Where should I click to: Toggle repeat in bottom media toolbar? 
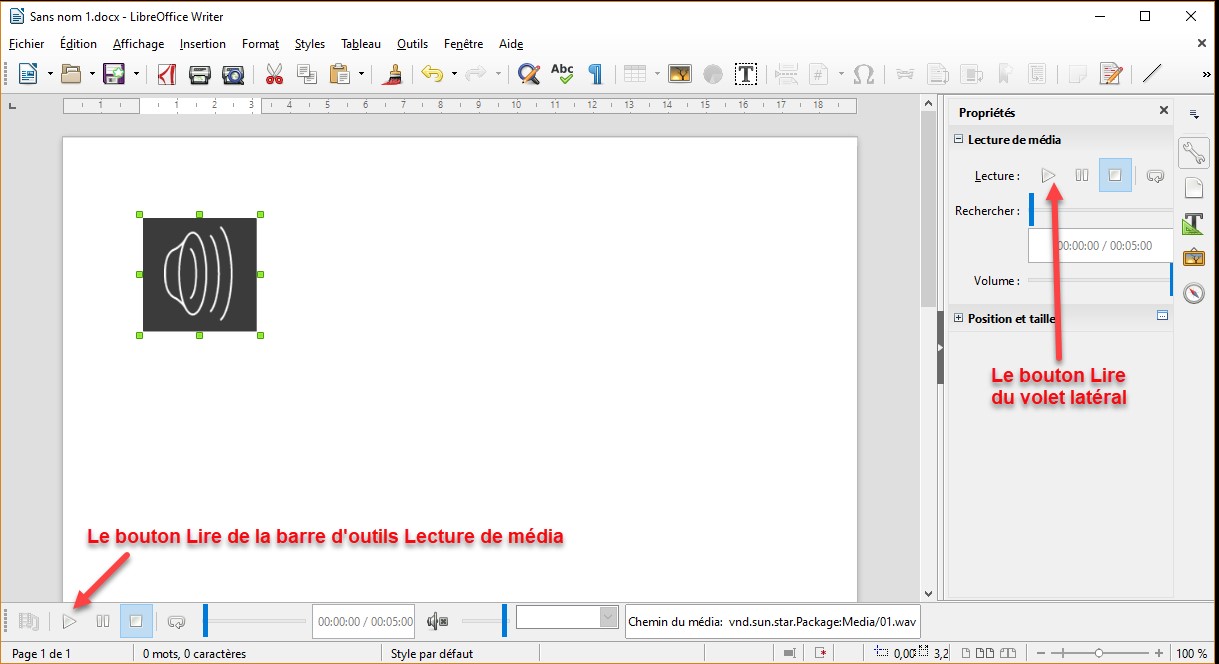click(x=177, y=621)
